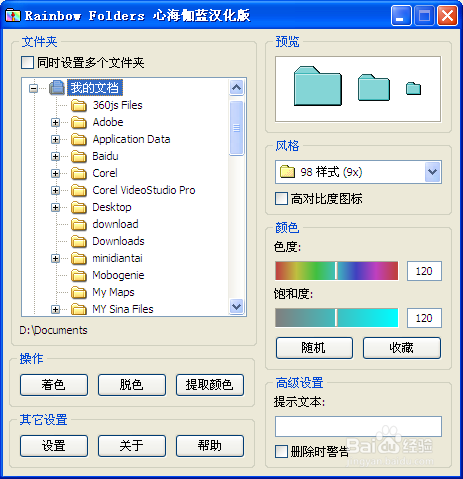
Task: Expand the MY Sina Files node
Action: click(55, 310)
